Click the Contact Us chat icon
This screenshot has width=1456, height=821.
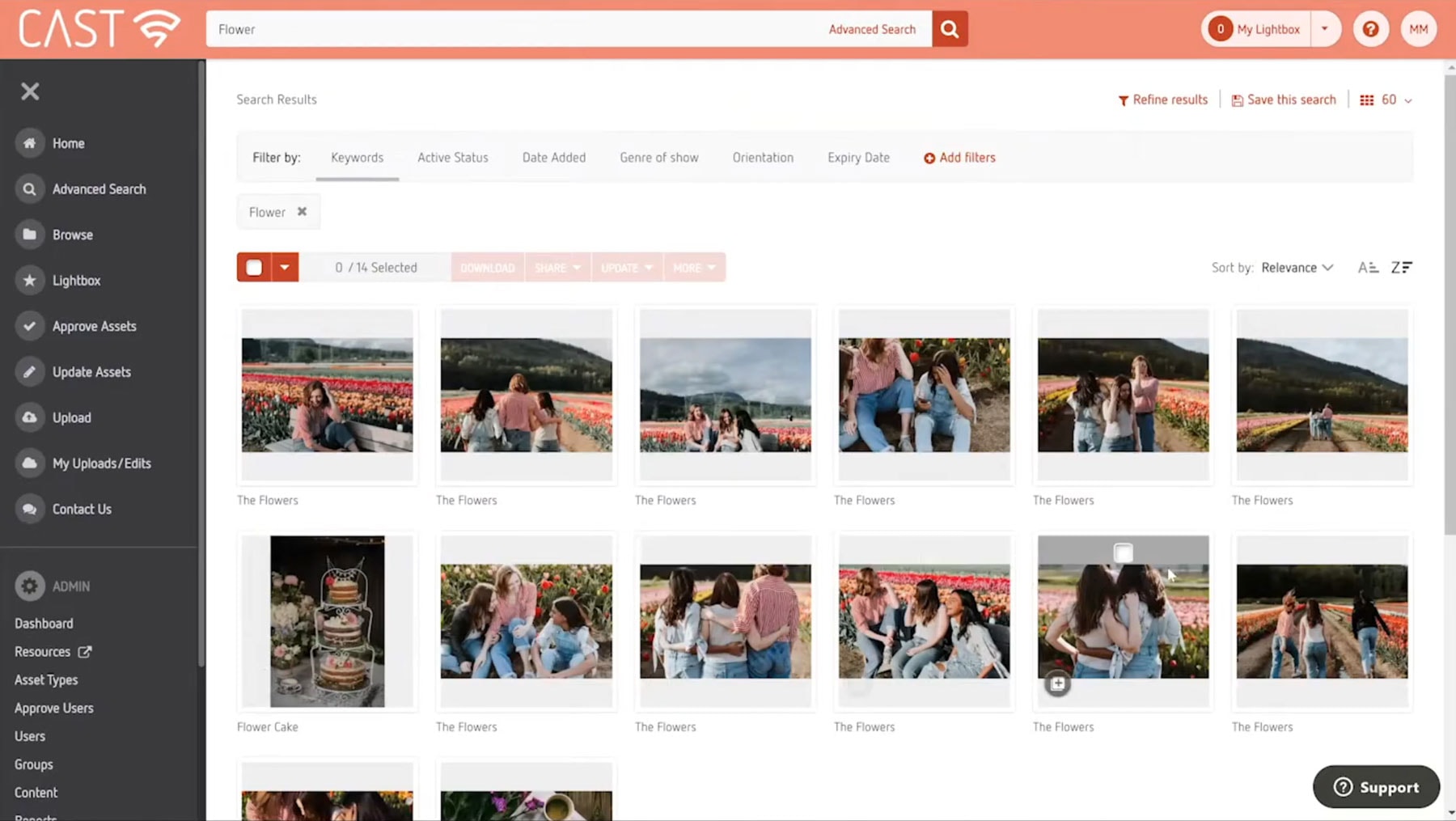tap(29, 509)
